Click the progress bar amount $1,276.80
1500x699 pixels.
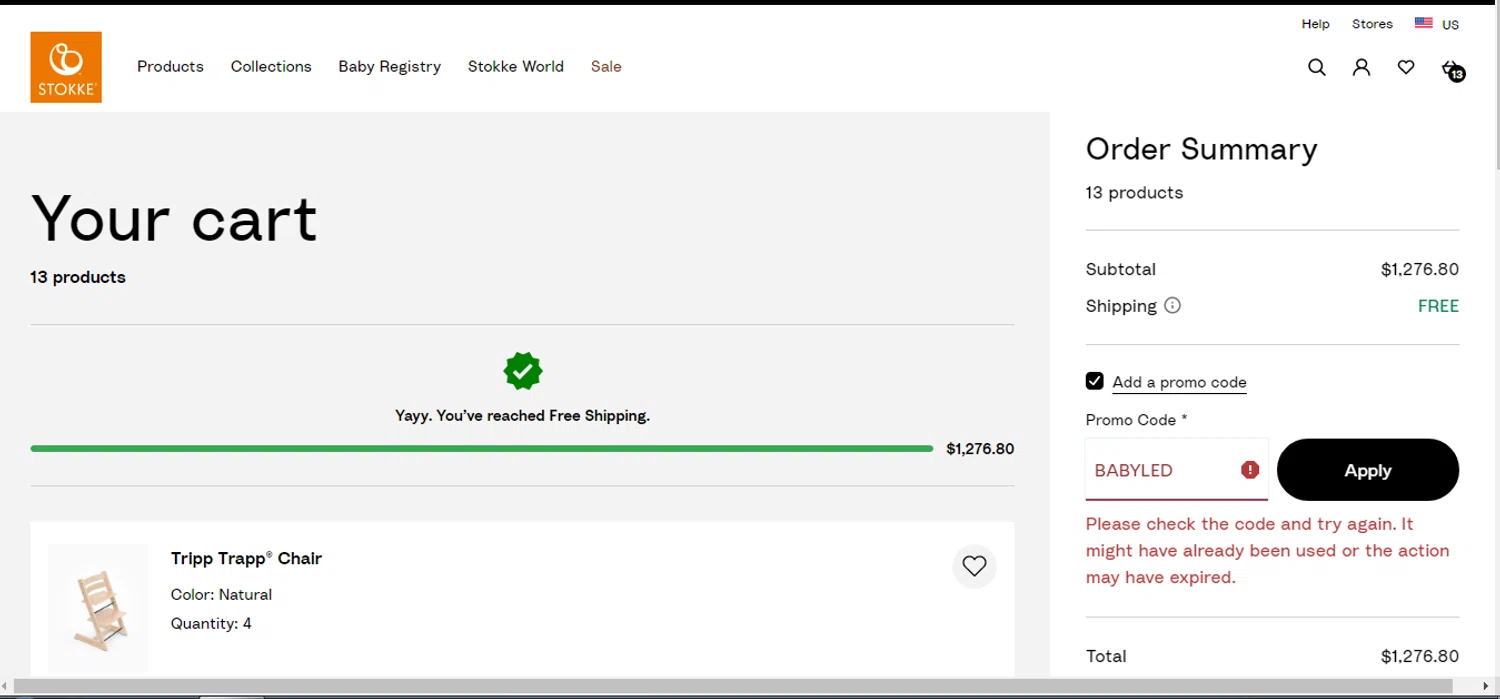click(980, 449)
